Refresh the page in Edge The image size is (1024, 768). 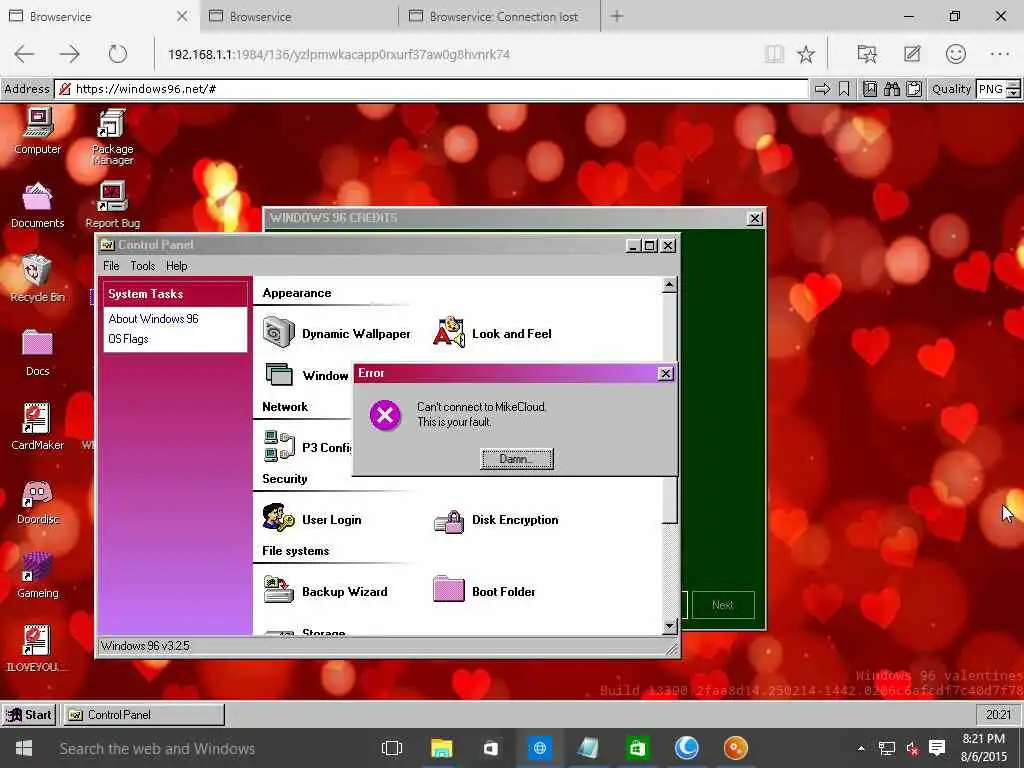(x=118, y=54)
